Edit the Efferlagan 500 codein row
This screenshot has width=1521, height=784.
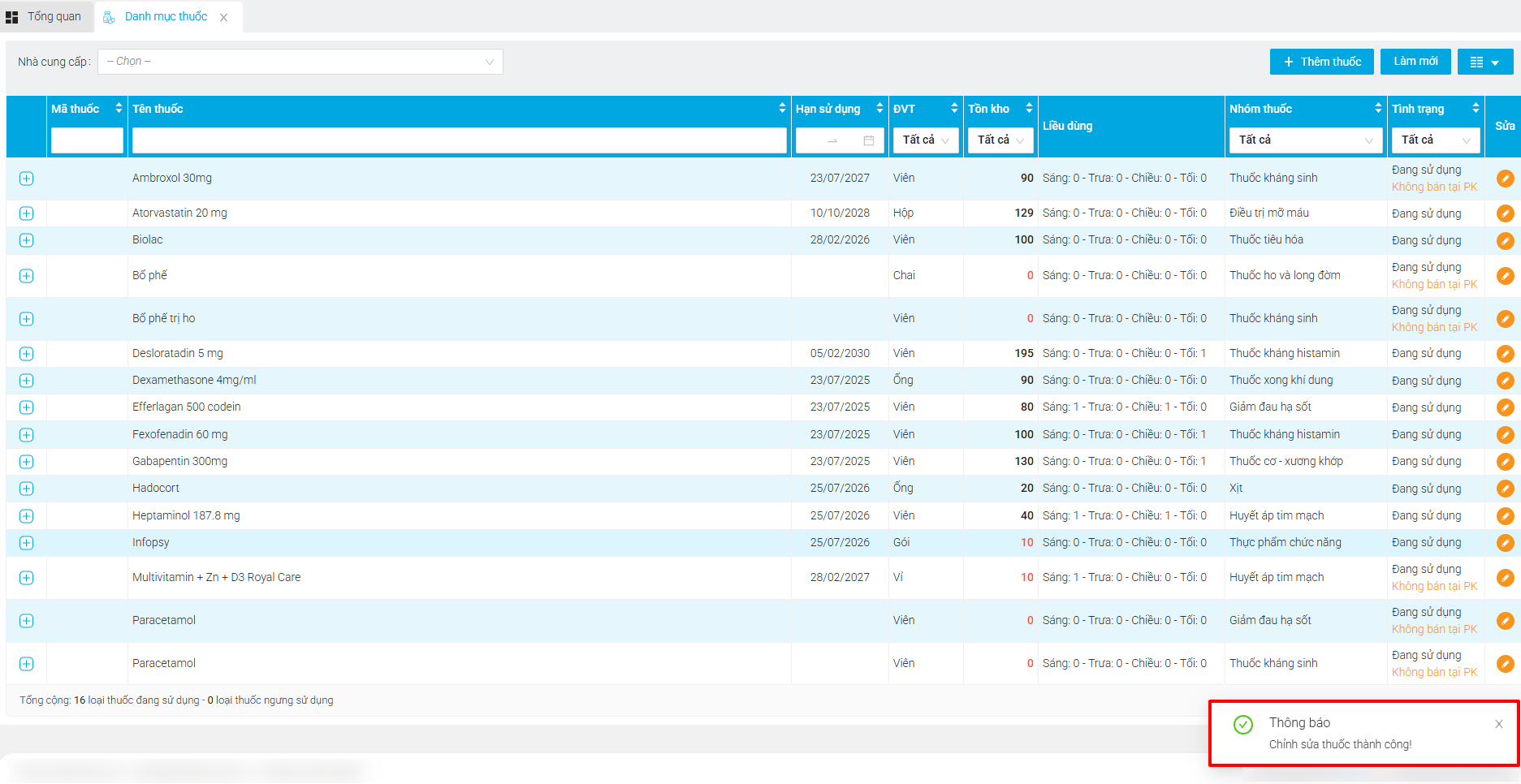pyautogui.click(x=1505, y=407)
